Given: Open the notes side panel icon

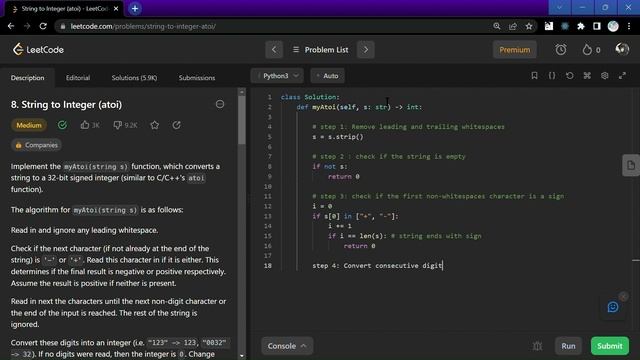Looking at the screenshot, I should click(631, 165).
